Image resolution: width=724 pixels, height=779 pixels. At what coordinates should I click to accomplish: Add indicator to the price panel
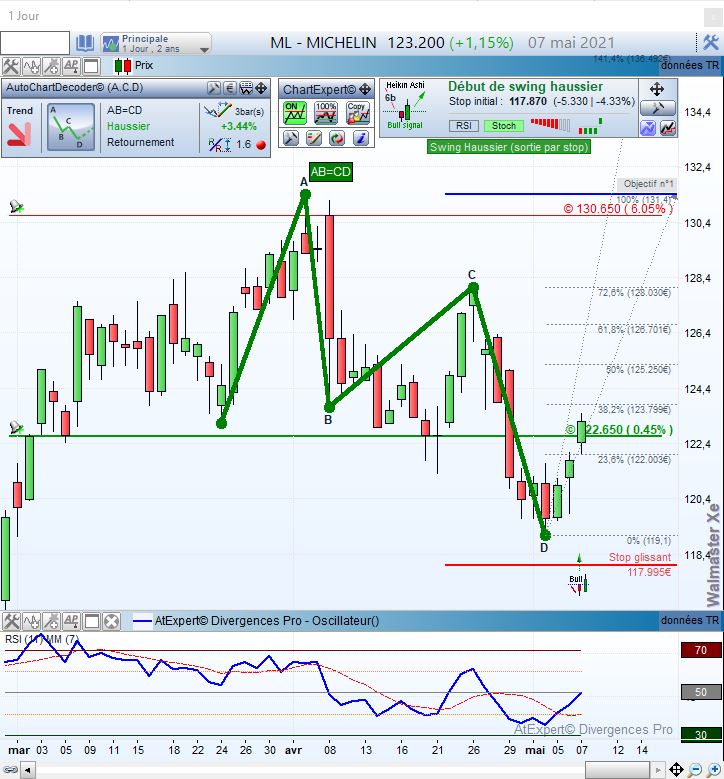[31, 66]
